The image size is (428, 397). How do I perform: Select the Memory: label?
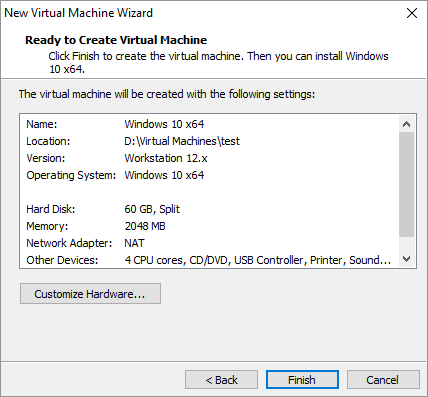[x=47, y=226]
